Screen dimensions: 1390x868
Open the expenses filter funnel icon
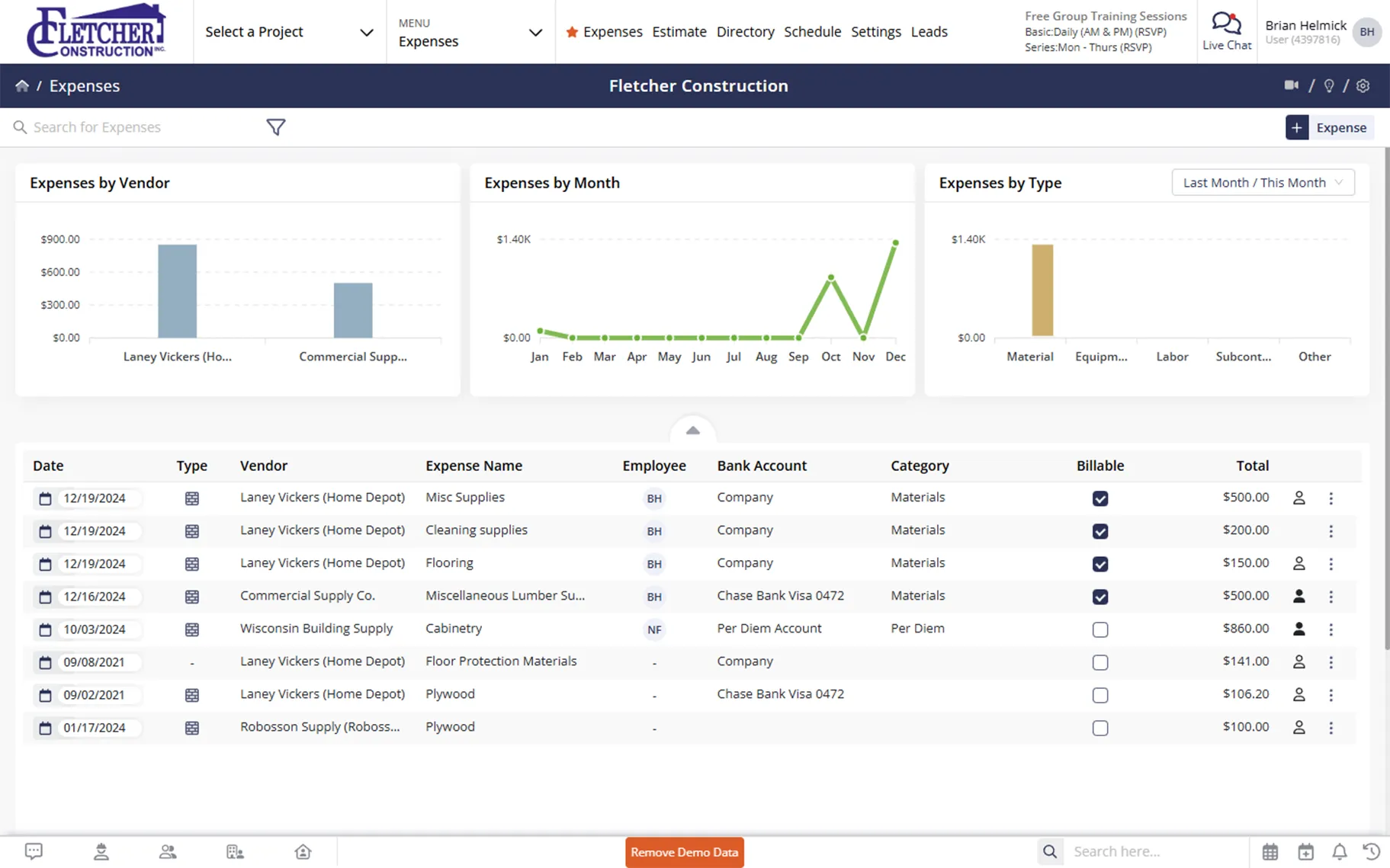point(276,127)
